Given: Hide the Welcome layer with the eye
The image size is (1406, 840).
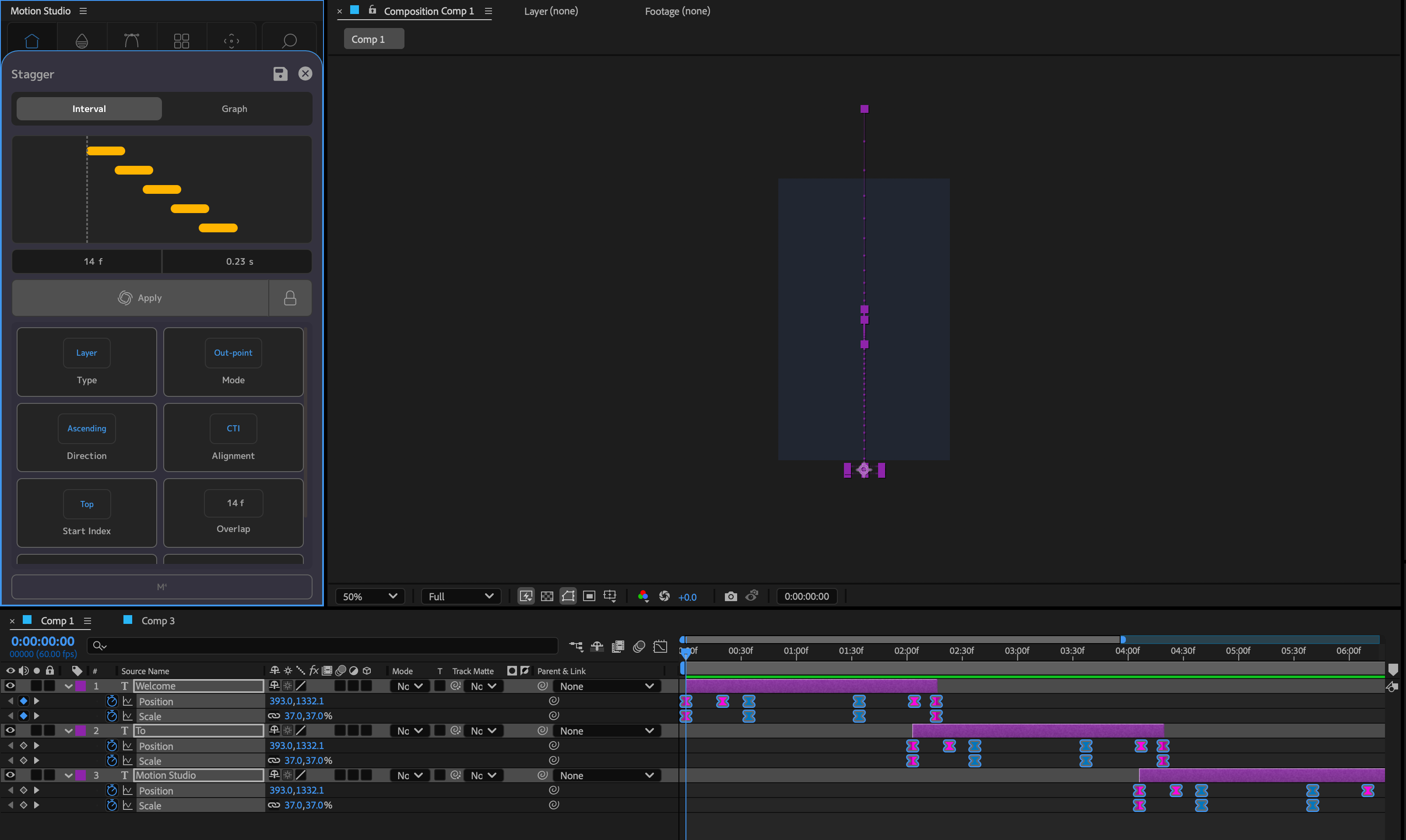Looking at the screenshot, I should (10, 686).
